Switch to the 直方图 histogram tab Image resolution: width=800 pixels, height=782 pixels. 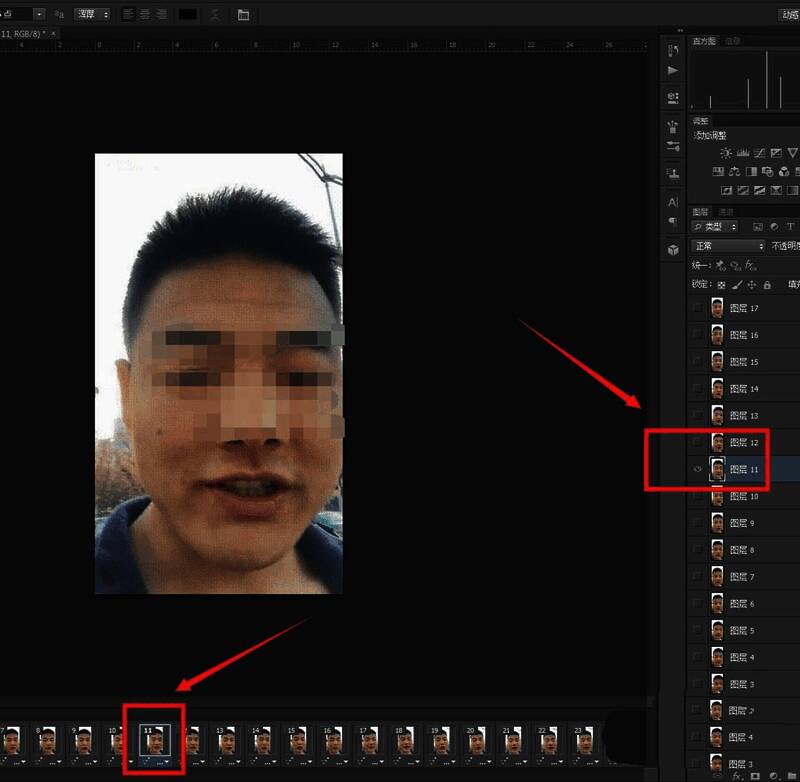point(704,41)
